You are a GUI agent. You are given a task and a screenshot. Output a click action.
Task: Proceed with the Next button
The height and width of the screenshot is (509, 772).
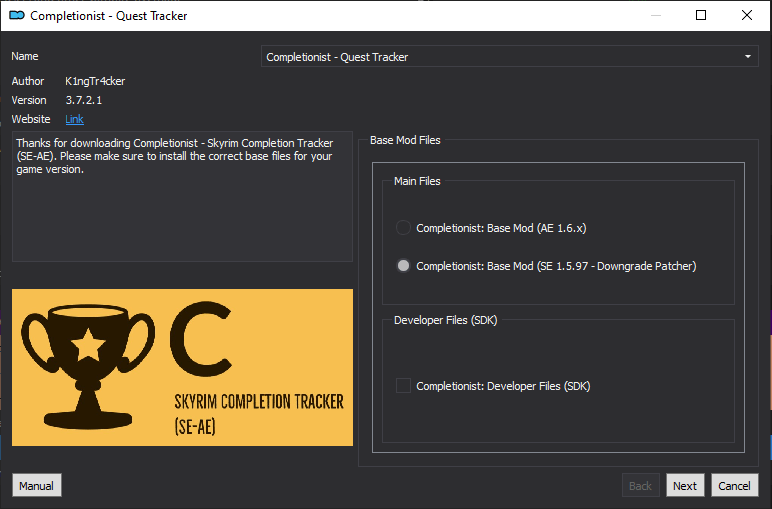(x=685, y=485)
